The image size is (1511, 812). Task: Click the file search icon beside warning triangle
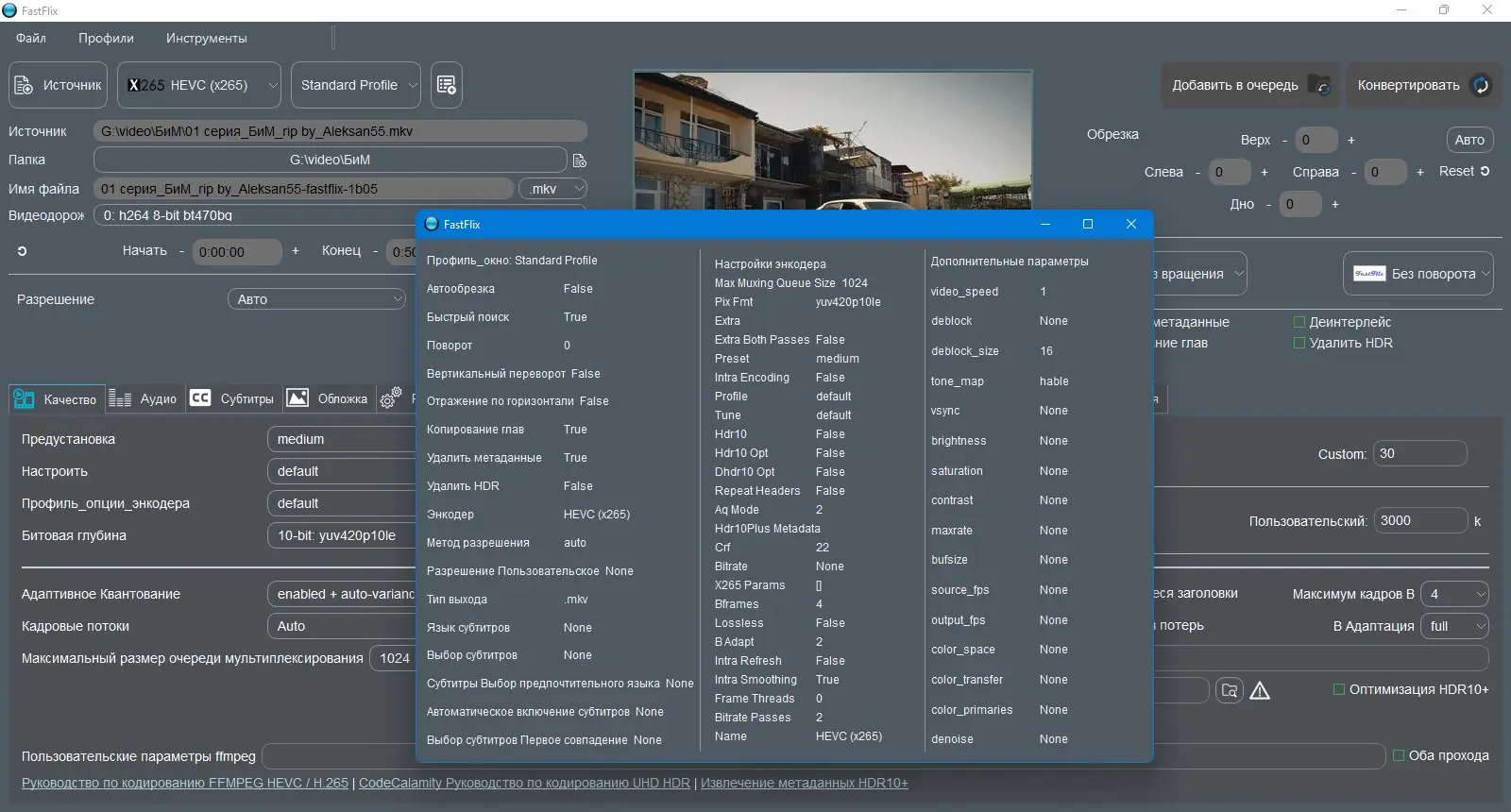[x=1229, y=690]
